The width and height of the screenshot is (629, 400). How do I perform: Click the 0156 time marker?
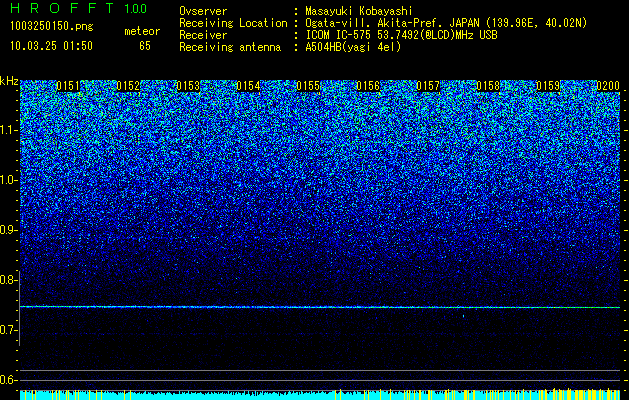point(368,86)
